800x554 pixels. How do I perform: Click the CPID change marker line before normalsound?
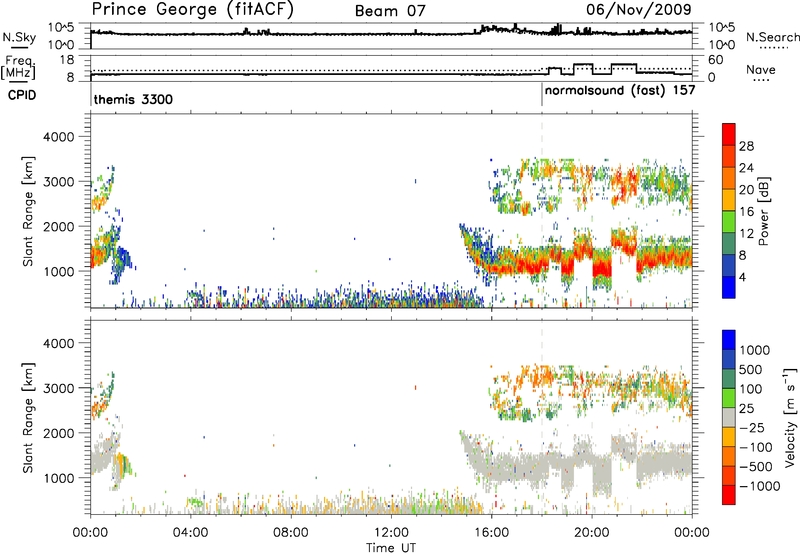542,94
